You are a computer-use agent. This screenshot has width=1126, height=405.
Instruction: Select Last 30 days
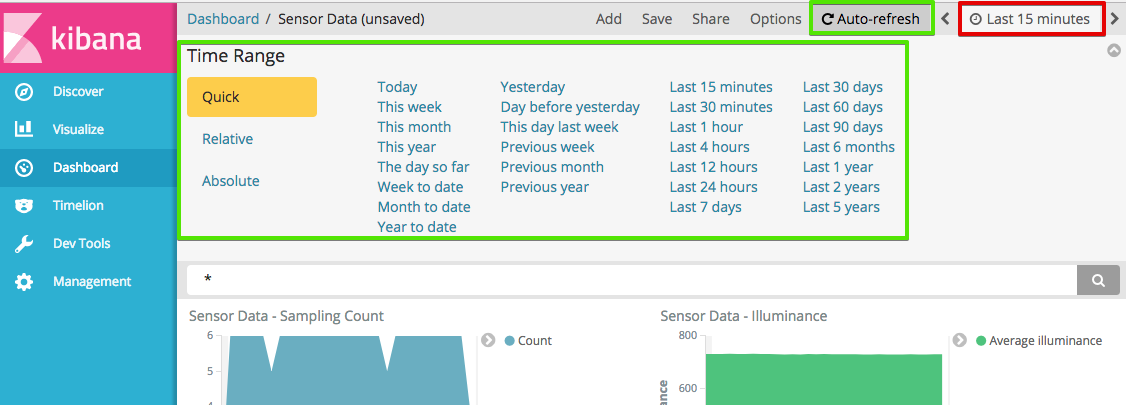843,87
